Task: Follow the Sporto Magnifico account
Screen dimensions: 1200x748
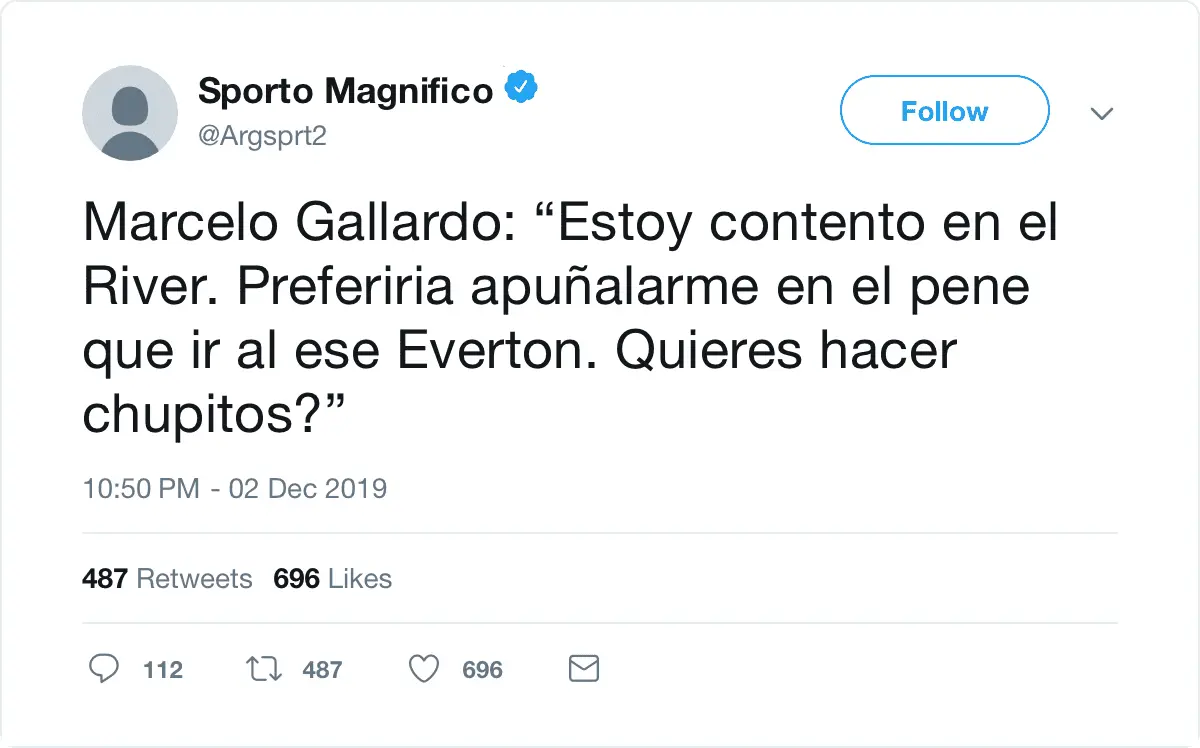Action: 944,111
